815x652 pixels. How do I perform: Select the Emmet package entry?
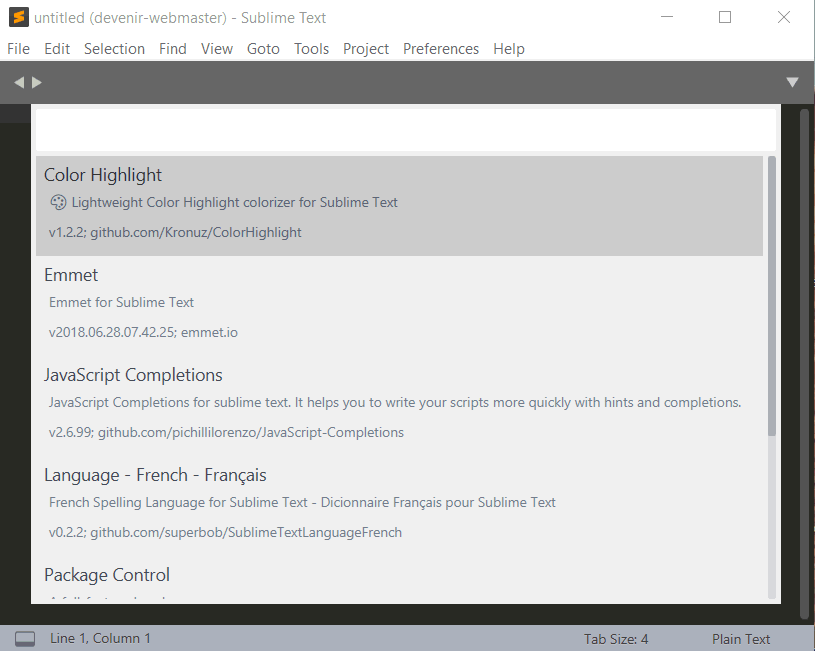point(399,306)
